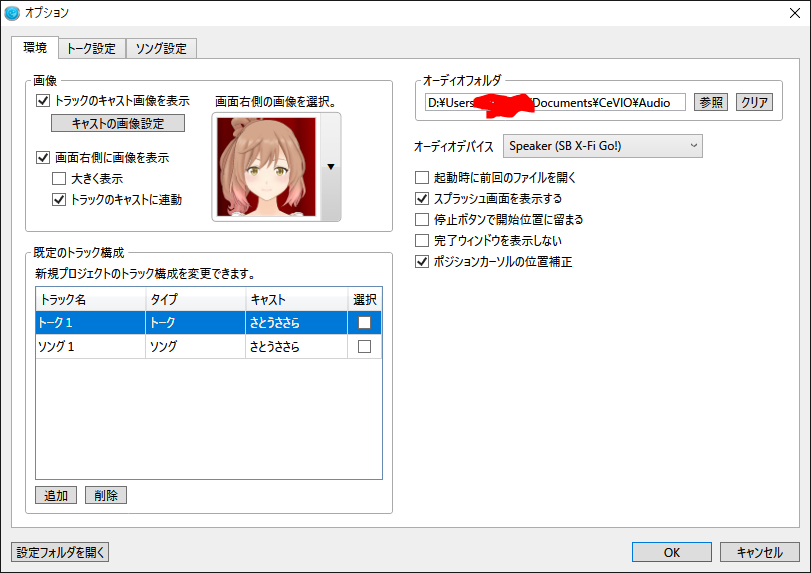Click the キャストの画像設定 button
This screenshot has height=573, width=811.
(x=118, y=124)
